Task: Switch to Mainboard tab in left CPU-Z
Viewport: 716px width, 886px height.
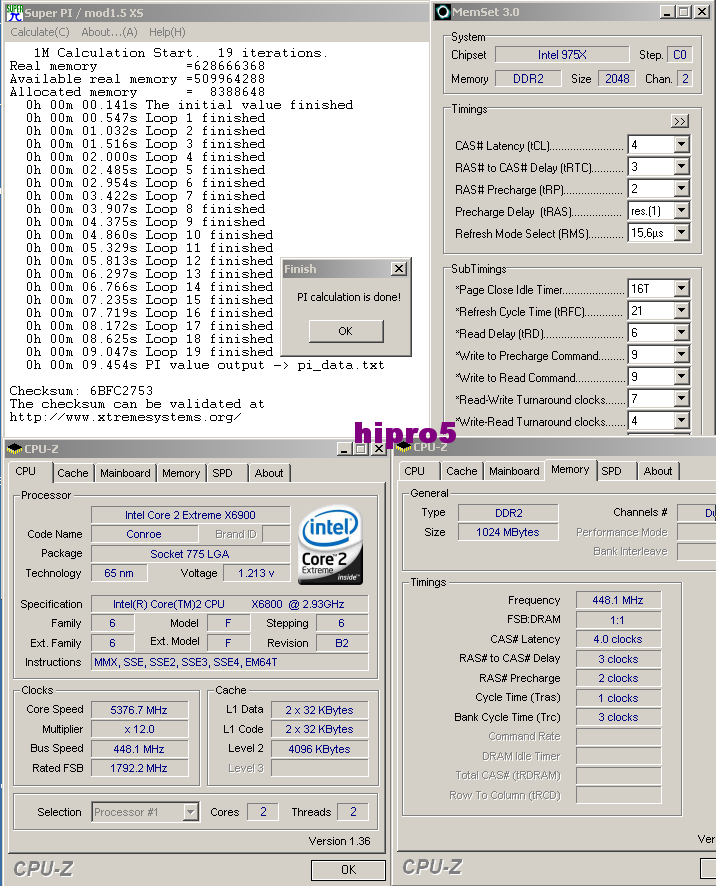Action: 125,473
